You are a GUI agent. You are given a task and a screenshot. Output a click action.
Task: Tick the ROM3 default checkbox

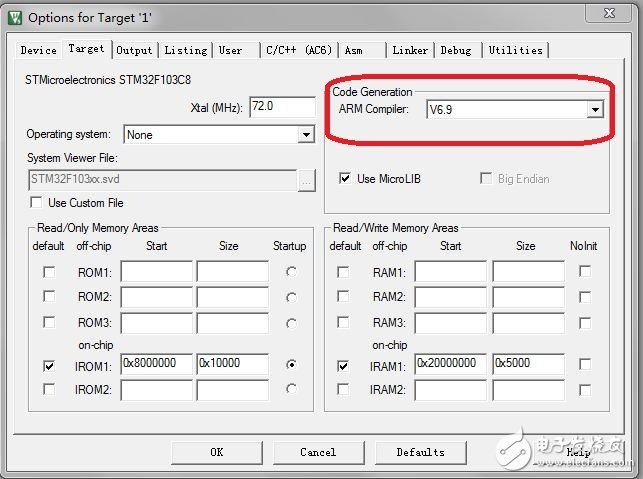49,322
